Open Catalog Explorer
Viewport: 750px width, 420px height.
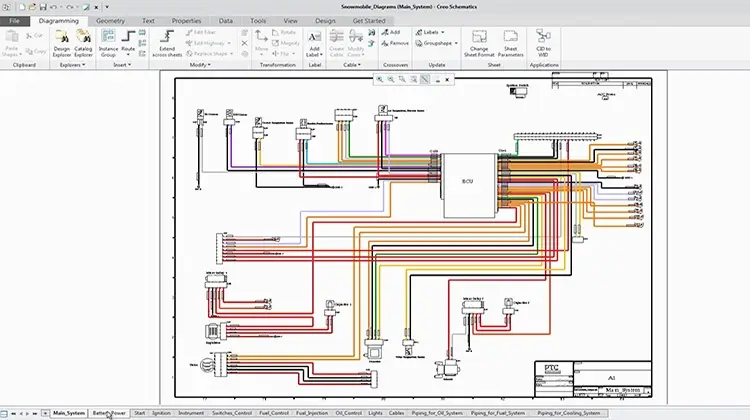pyautogui.click(x=83, y=44)
